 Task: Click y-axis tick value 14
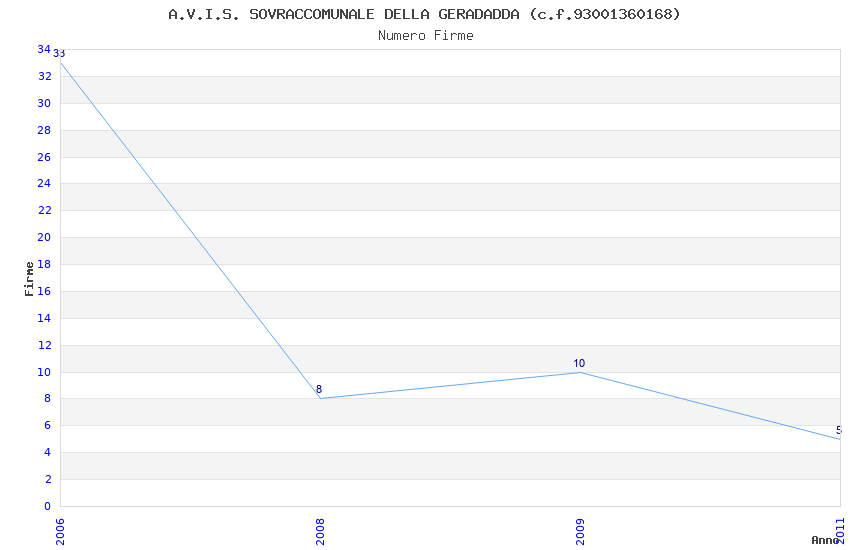pyautogui.click(x=44, y=318)
